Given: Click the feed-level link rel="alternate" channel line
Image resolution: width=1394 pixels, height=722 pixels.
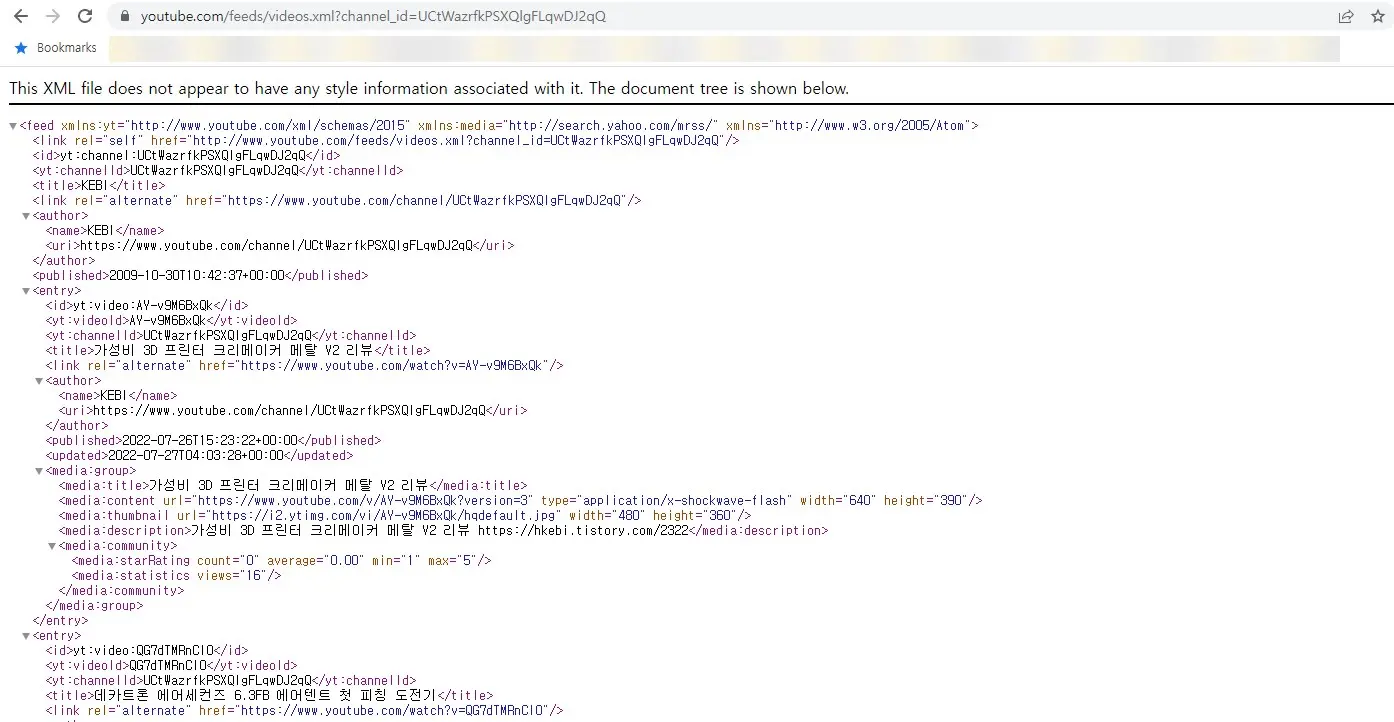Looking at the screenshot, I should [x=337, y=201].
